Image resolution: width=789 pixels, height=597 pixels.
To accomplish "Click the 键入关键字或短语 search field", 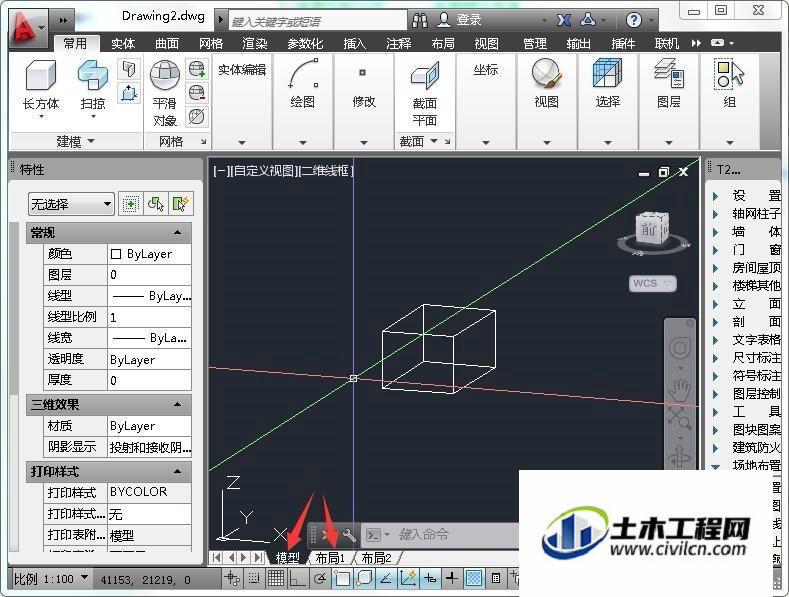I will pos(318,22).
